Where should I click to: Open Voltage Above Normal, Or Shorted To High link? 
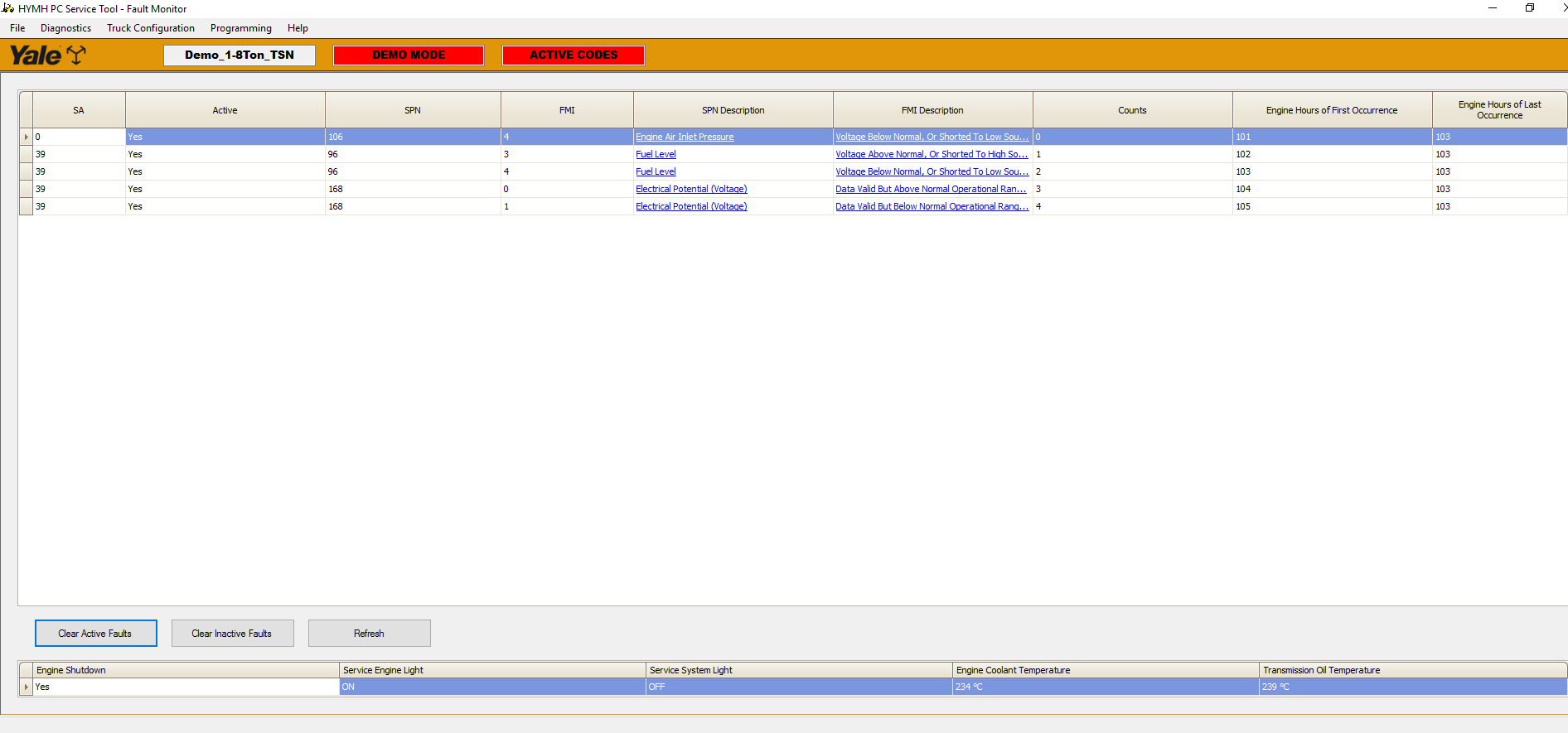click(932, 154)
